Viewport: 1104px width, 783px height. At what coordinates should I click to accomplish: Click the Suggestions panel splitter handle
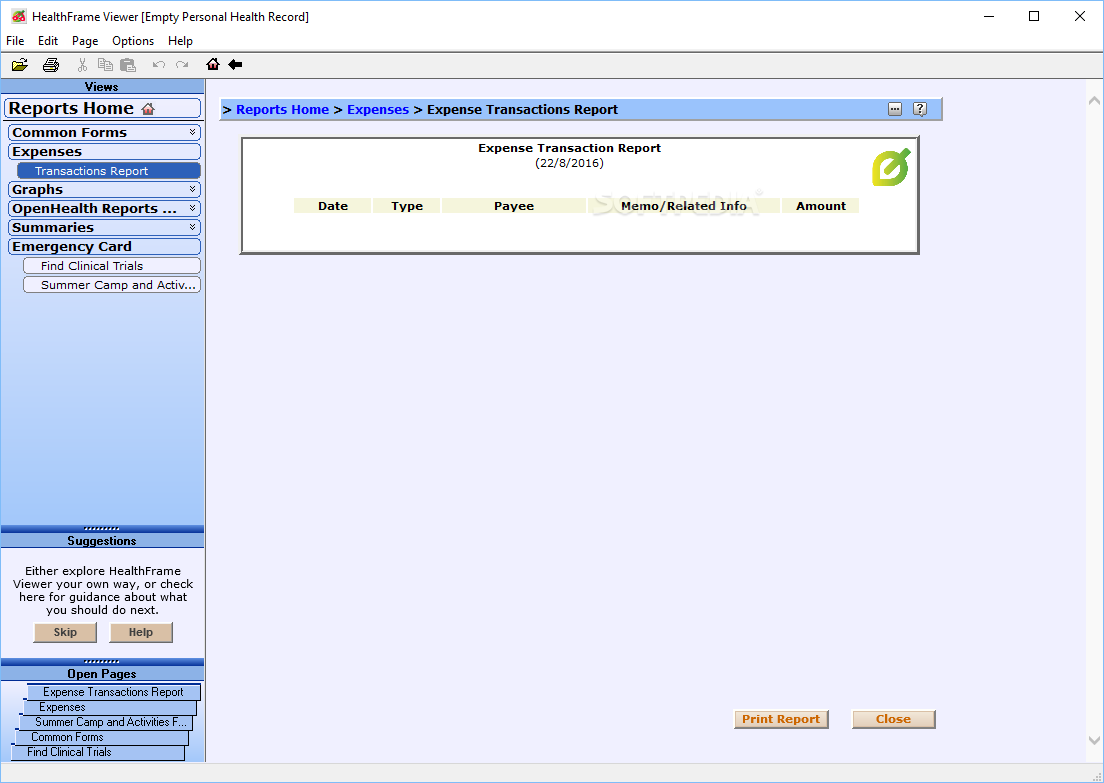tap(102, 528)
